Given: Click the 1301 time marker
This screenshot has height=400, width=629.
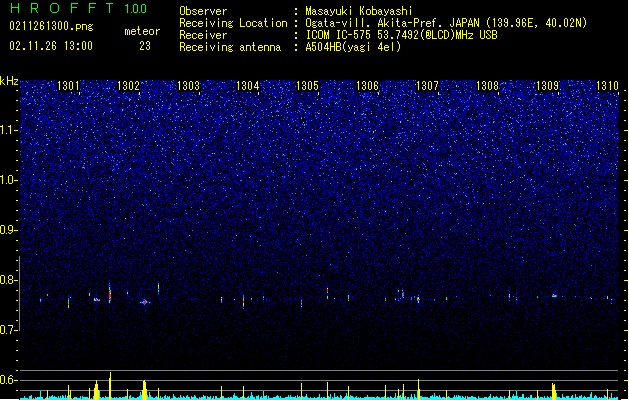Looking at the screenshot, I should pyautogui.click(x=68, y=86).
